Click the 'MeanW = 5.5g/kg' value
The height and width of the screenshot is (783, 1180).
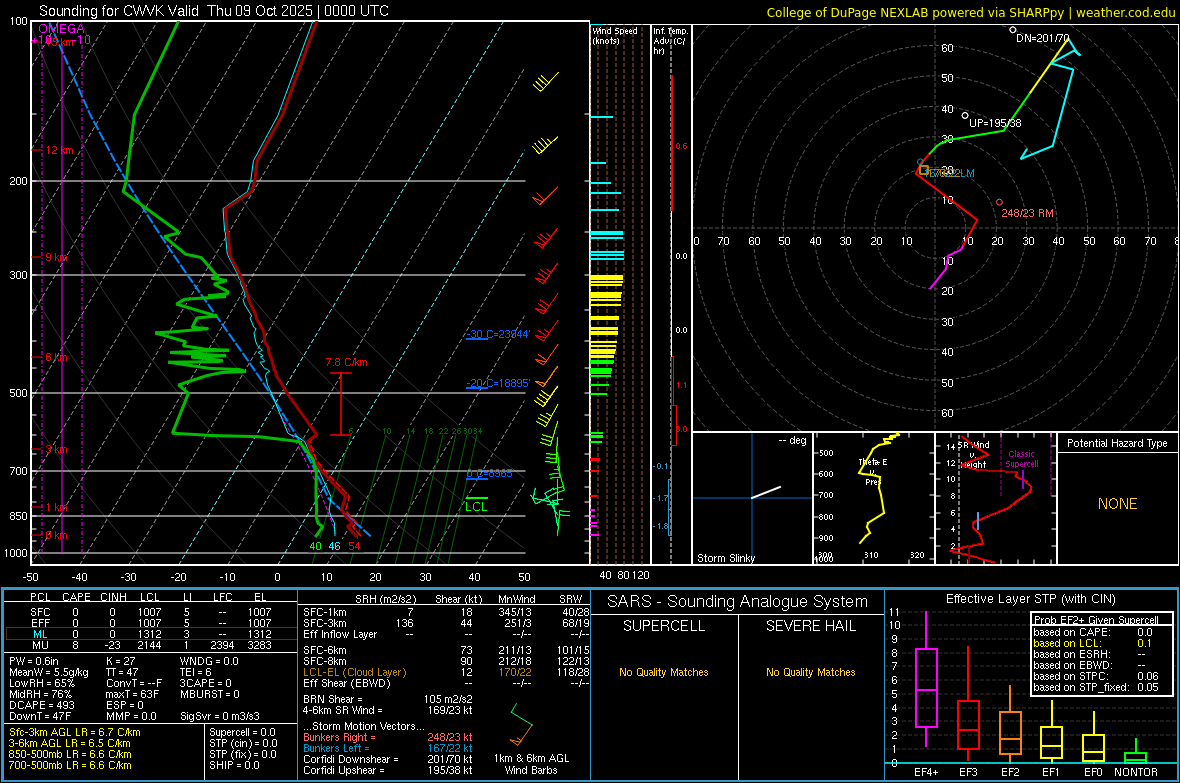49,672
